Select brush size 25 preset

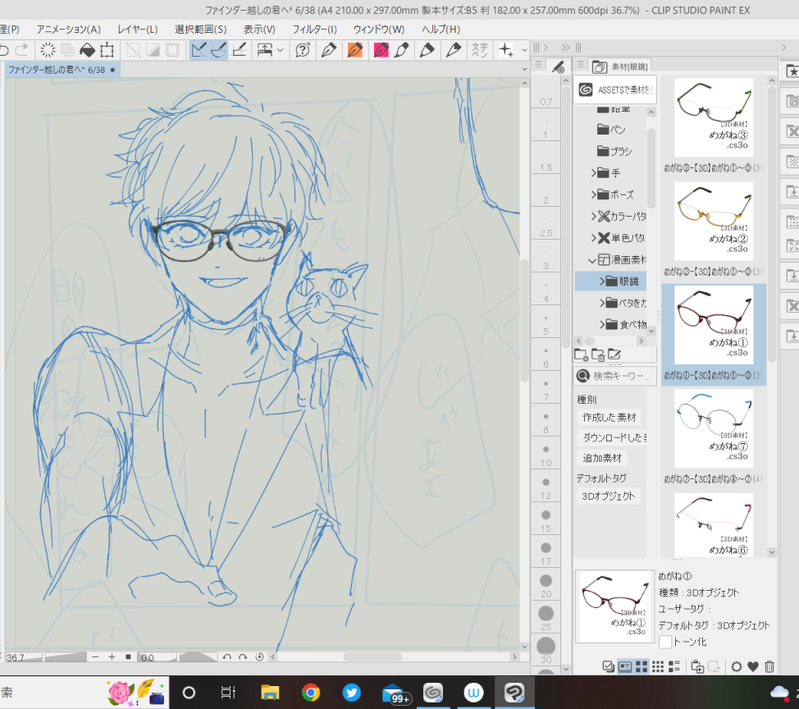pyautogui.click(x=546, y=618)
